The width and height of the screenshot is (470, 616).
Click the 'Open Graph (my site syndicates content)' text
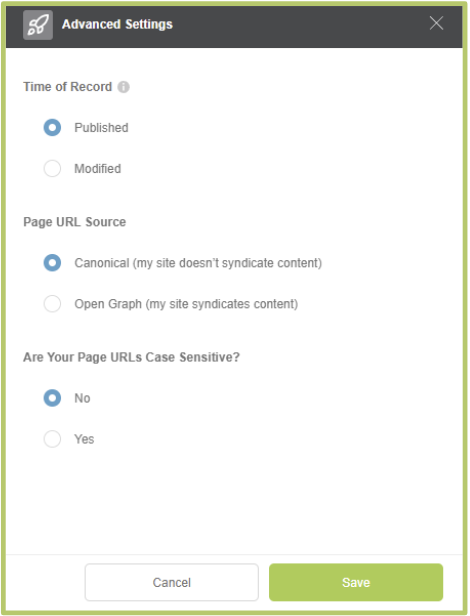pyautogui.click(x=186, y=304)
